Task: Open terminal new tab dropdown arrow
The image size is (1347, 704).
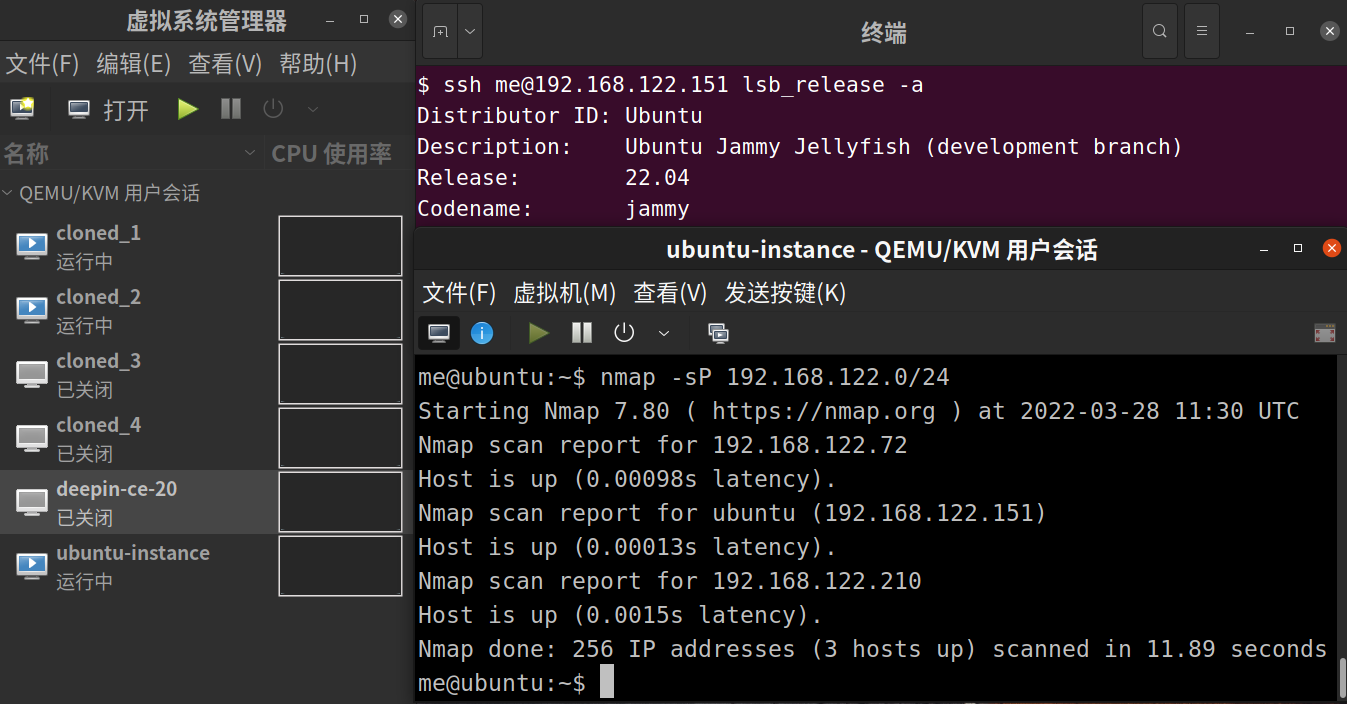Action: tap(470, 32)
